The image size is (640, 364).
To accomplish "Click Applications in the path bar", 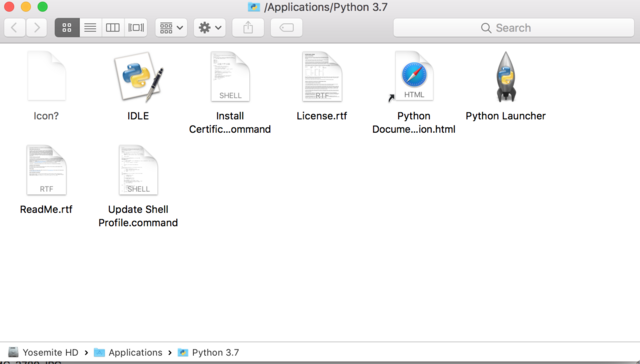I will coord(128,353).
